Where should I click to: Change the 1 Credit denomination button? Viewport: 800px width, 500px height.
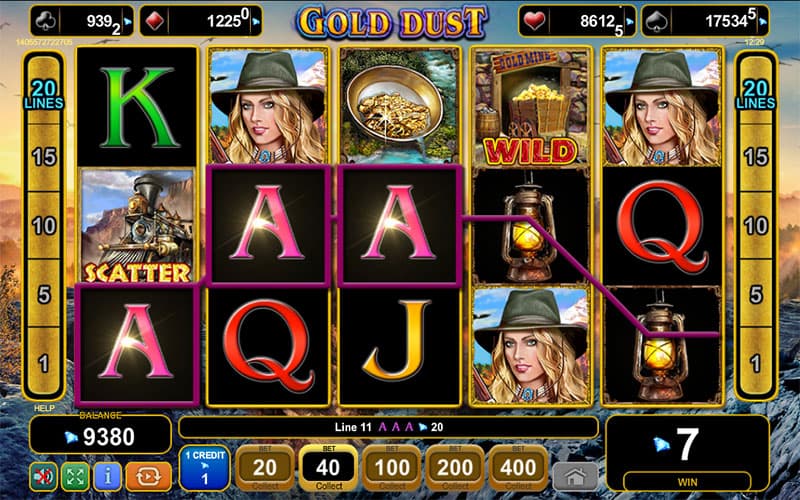click(x=205, y=467)
